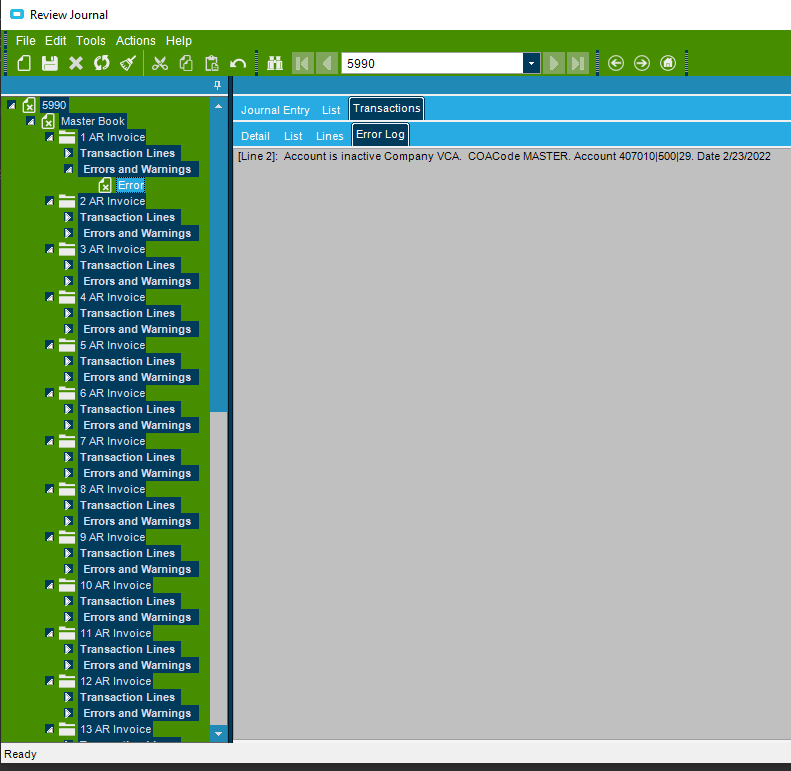Click the Paste clipboard icon
The height and width of the screenshot is (771, 791).
tap(212, 64)
